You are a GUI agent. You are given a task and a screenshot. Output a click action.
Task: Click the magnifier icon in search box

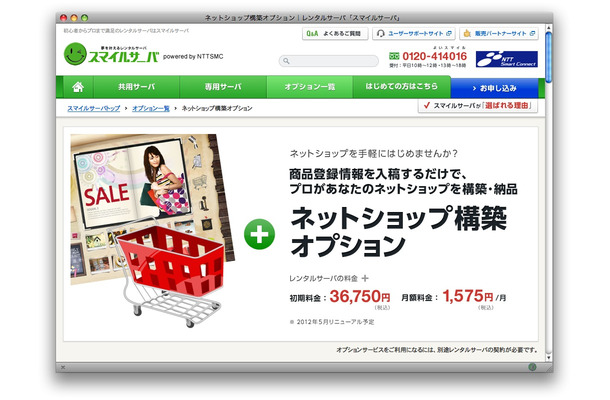pyautogui.click(x=286, y=61)
